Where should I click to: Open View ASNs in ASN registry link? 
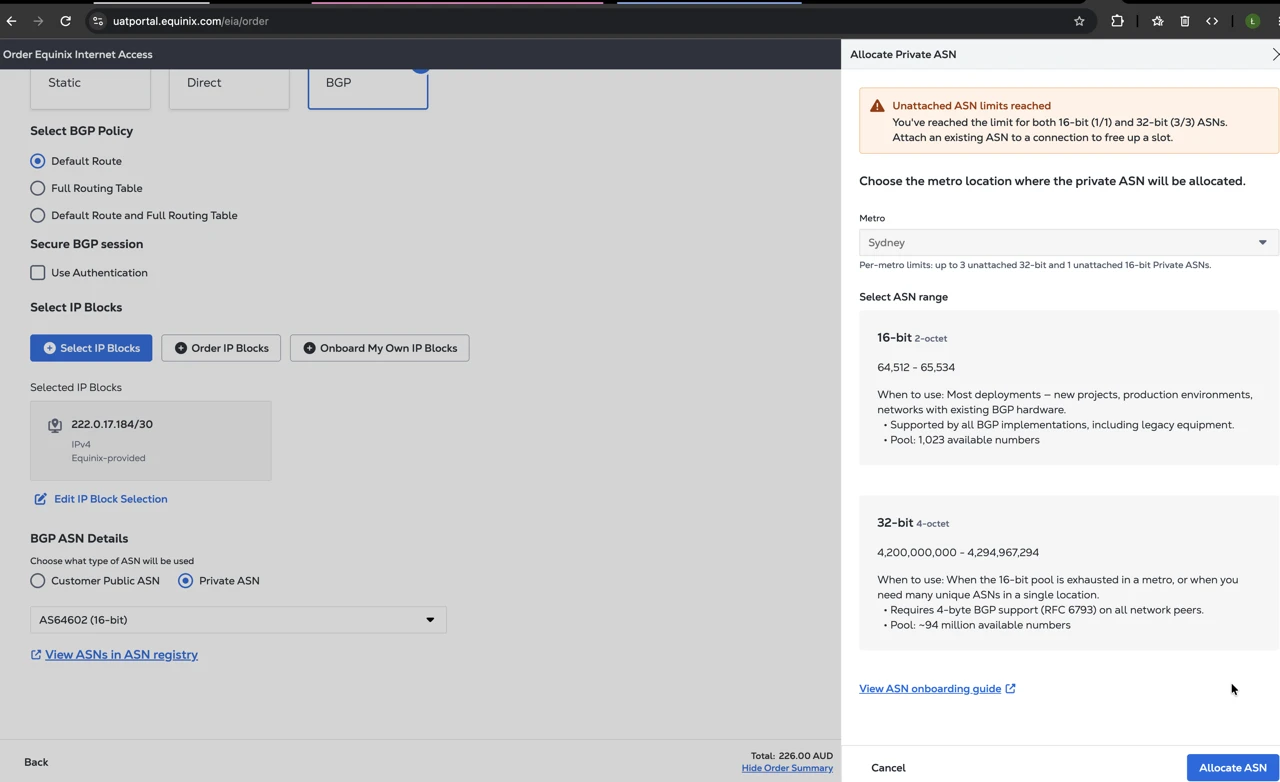[x=114, y=655]
